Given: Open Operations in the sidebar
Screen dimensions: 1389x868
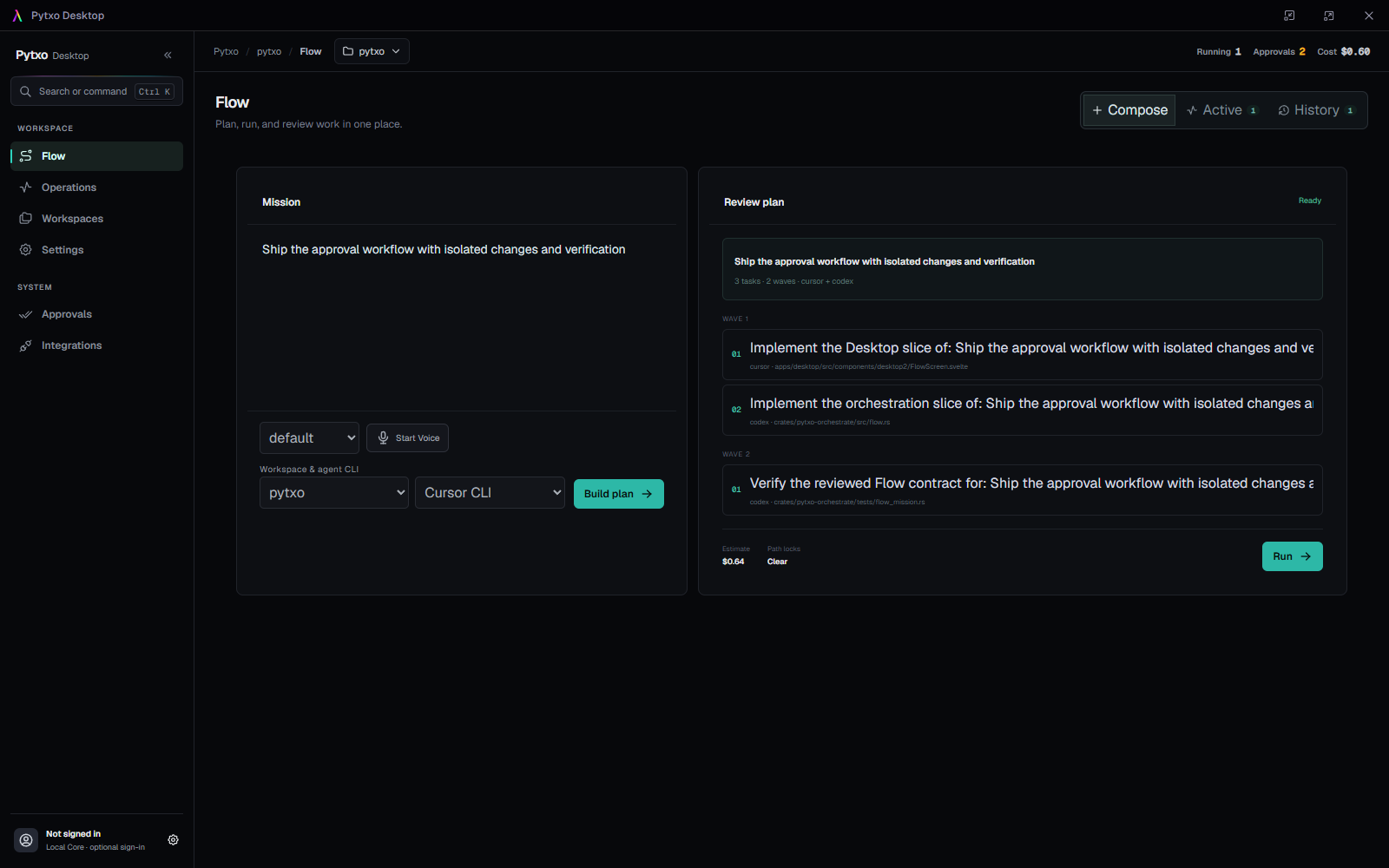Looking at the screenshot, I should tap(96, 187).
